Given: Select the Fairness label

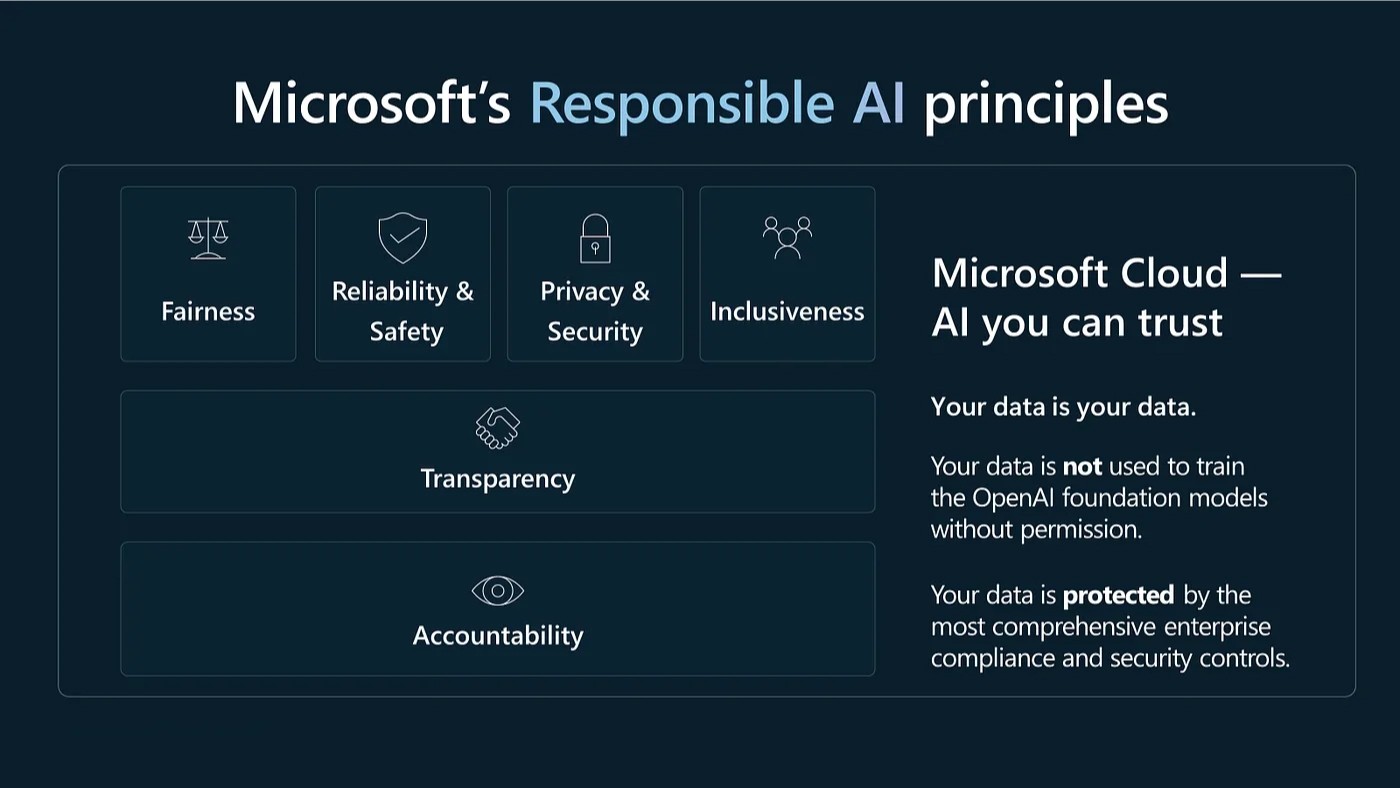Looking at the screenshot, I should pyautogui.click(x=208, y=311).
